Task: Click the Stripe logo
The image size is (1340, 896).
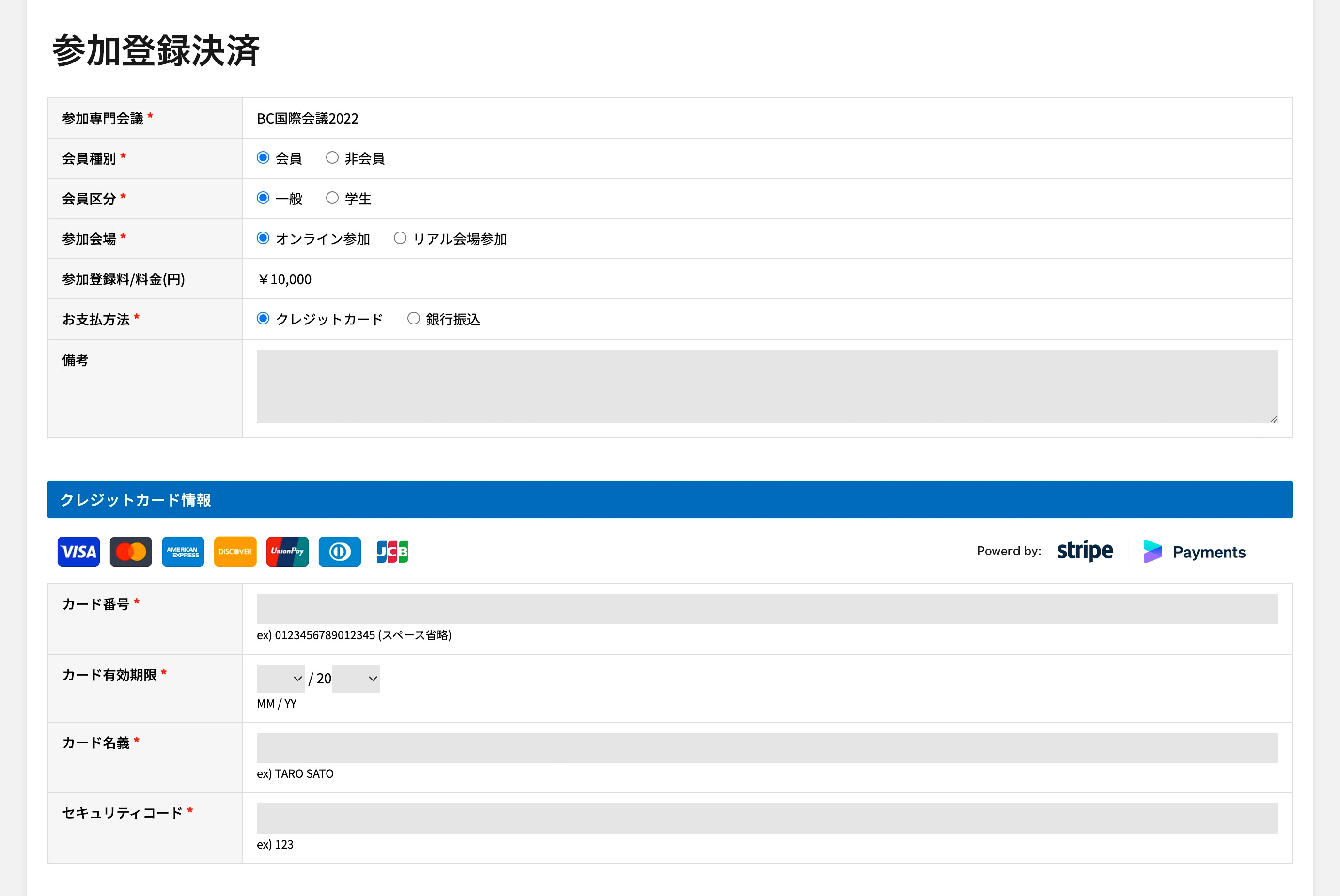Action: point(1085,551)
